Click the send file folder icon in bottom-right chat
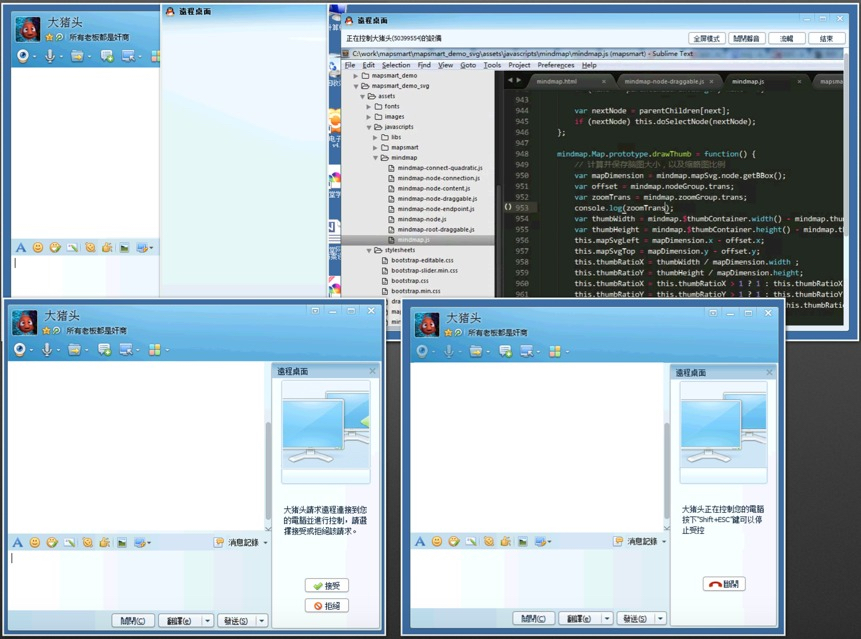This screenshot has height=639, width=861. (x=475, y=351)
